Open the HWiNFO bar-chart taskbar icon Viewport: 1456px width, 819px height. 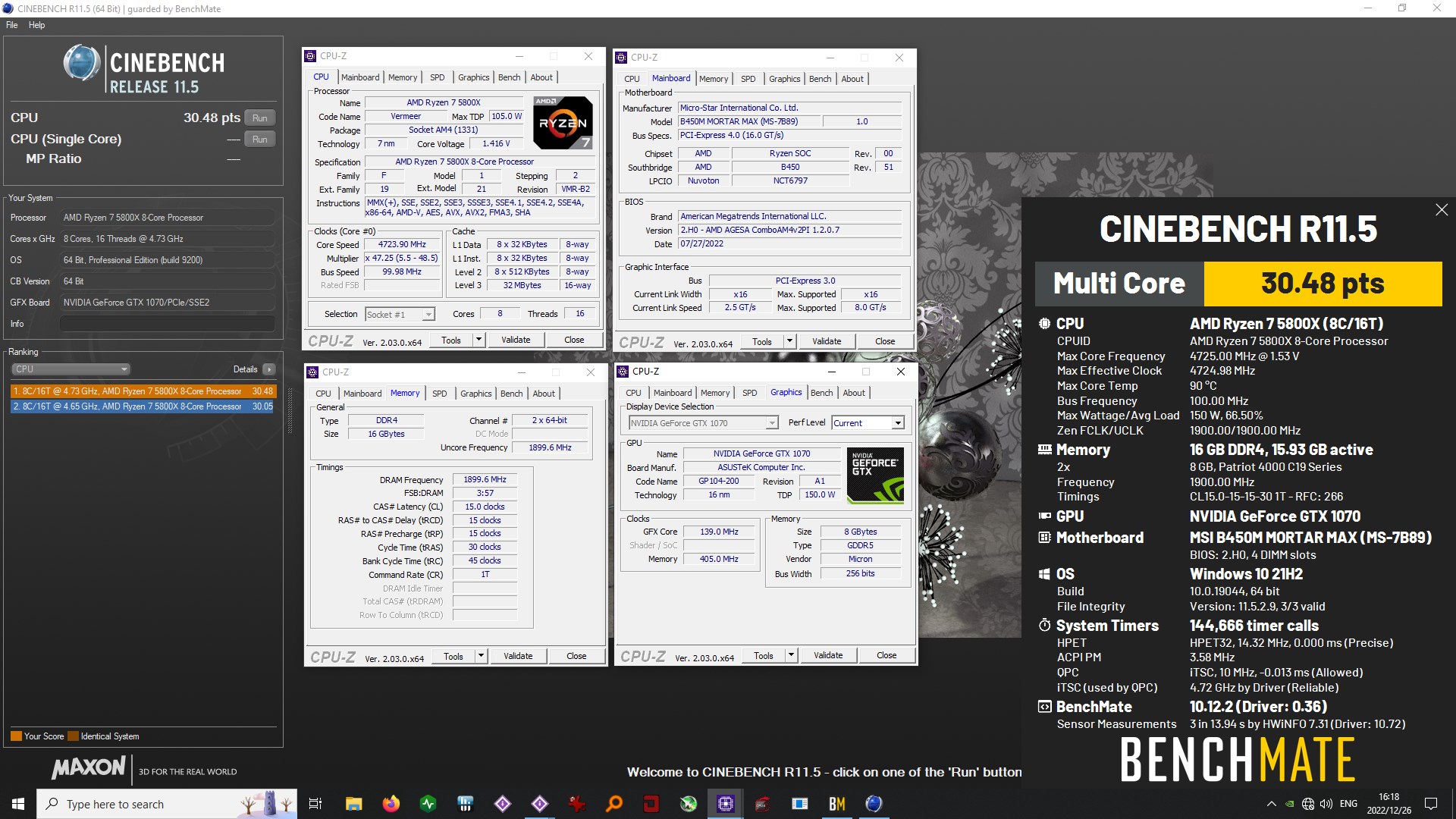(465, 804)
